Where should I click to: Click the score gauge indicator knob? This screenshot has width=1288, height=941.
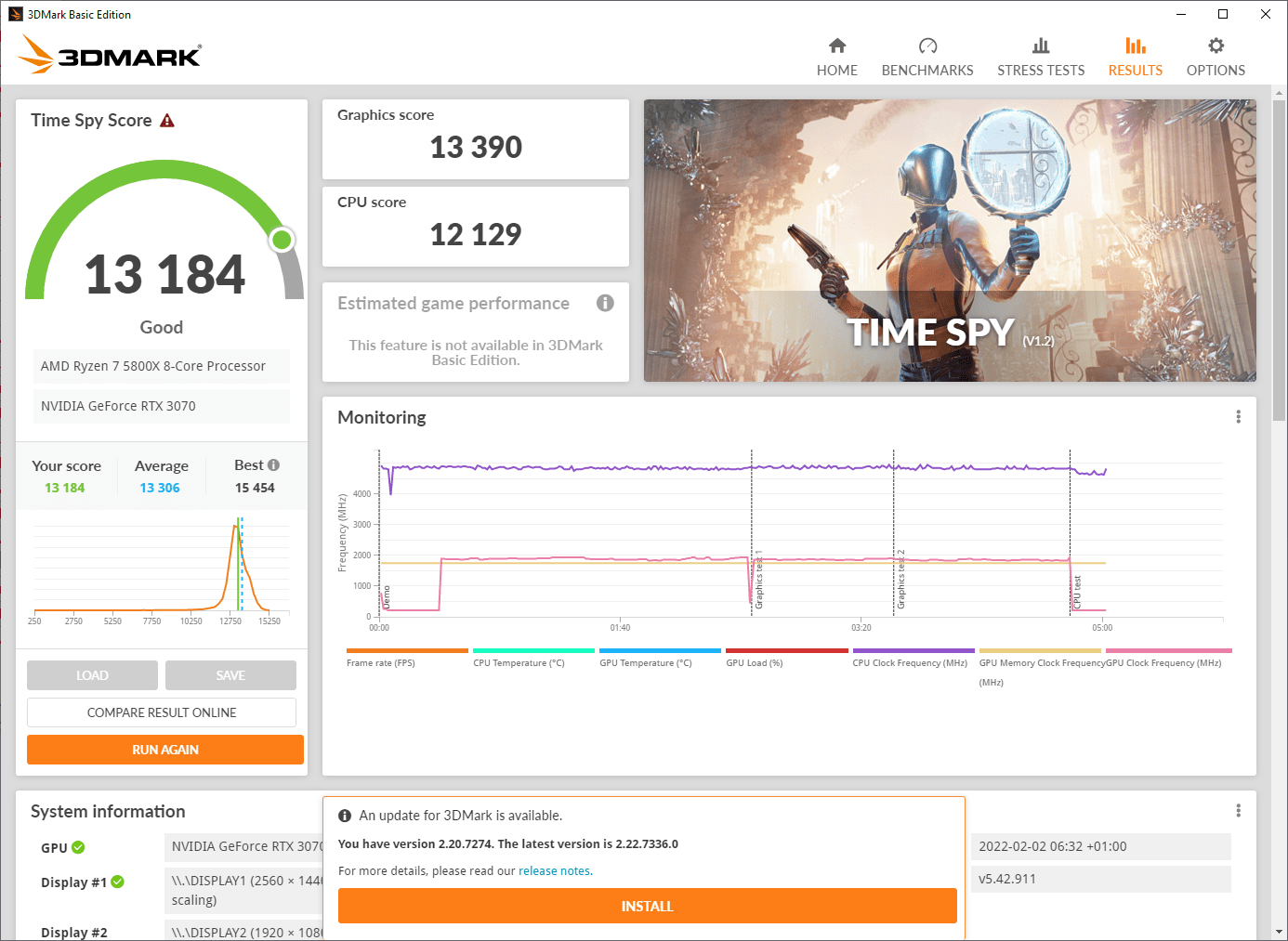(x=282, y=240)
